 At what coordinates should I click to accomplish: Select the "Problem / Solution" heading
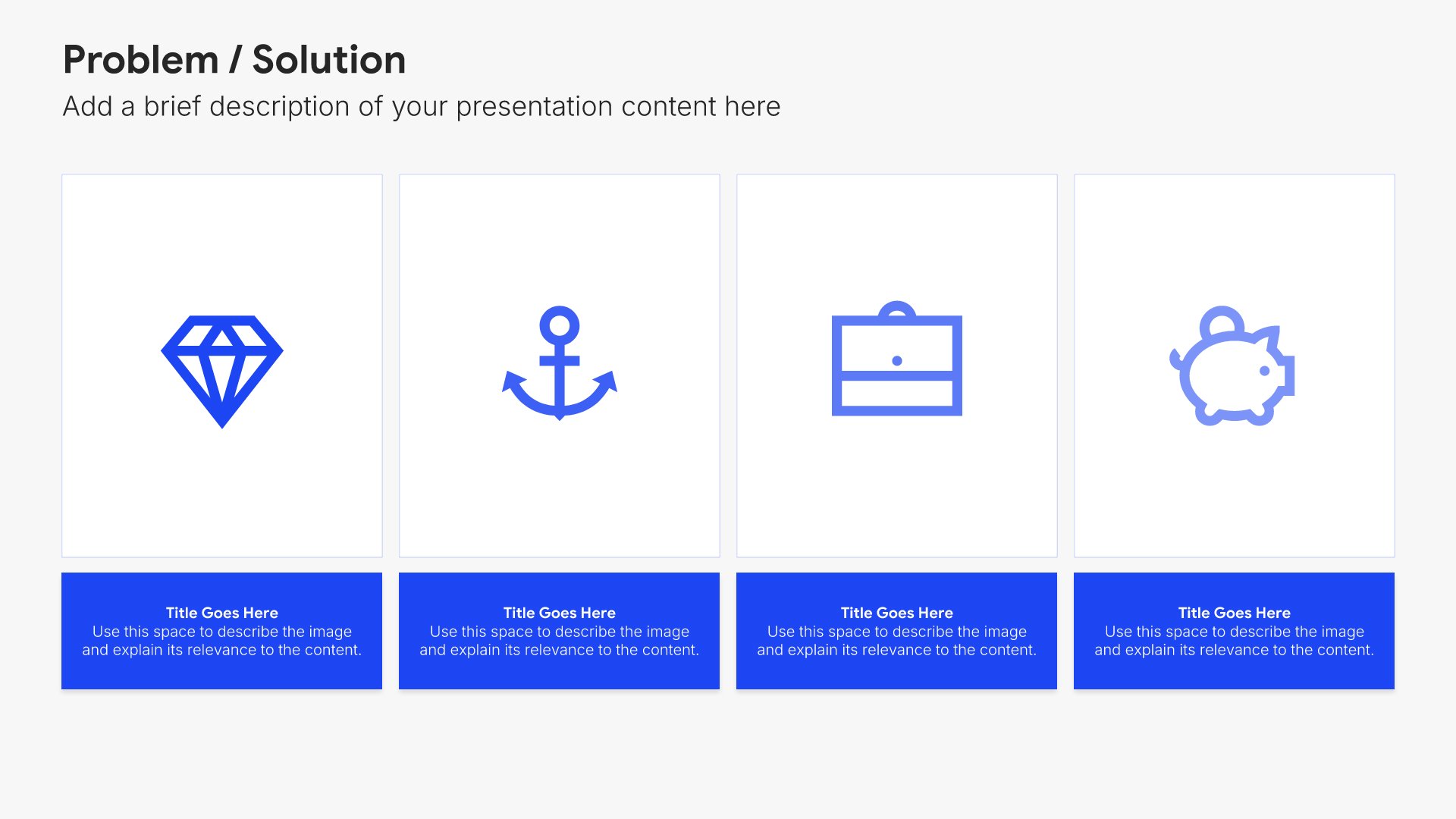click(x=234, y=59)
